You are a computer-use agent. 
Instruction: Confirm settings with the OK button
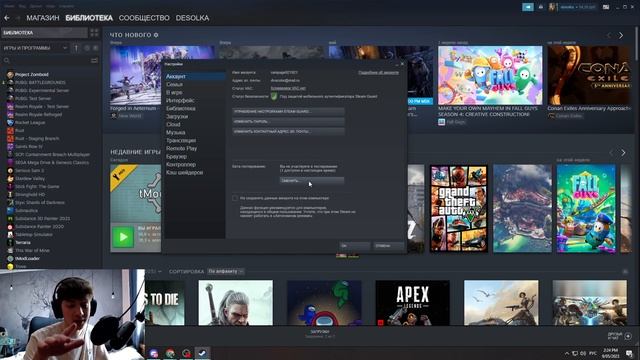click(354, 246)
